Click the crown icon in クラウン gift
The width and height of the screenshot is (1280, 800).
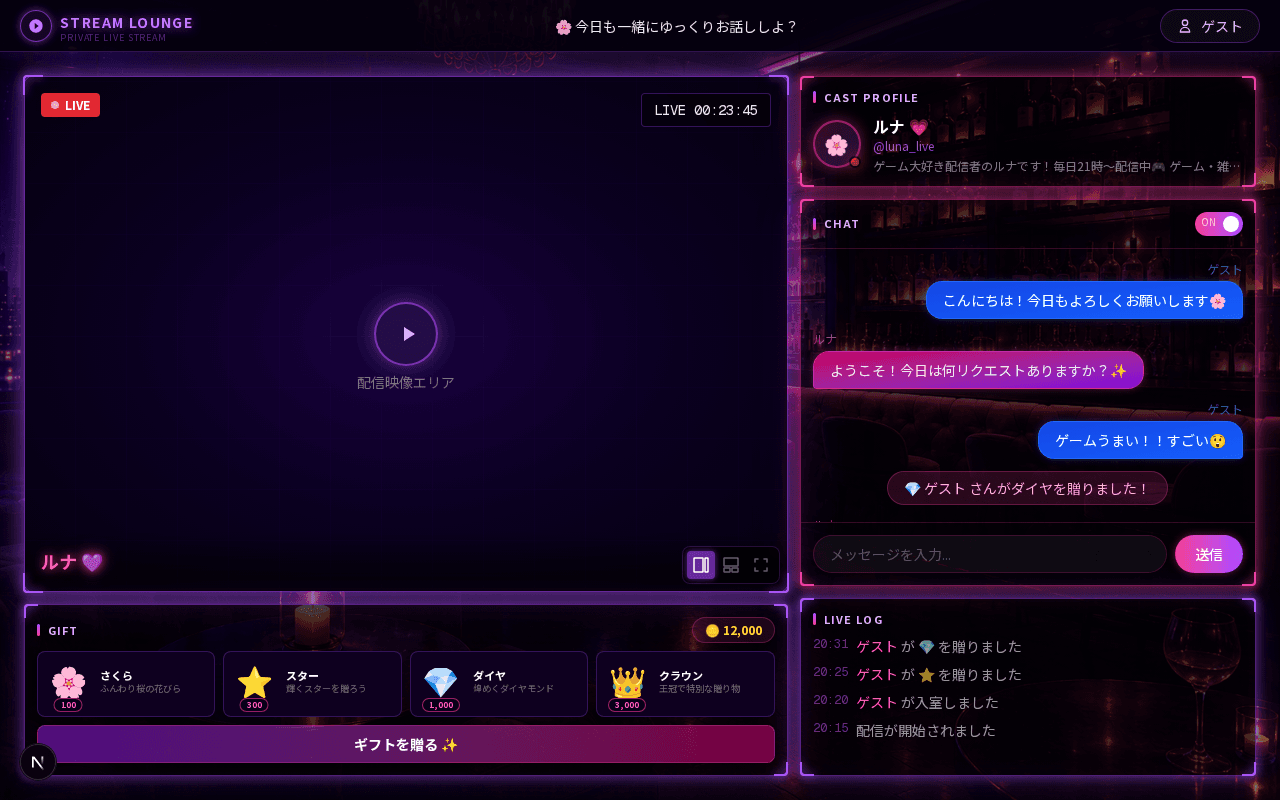click(627, 682)
